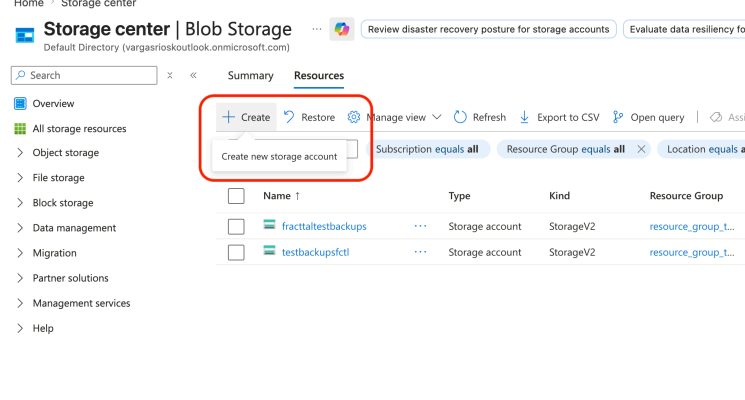Check the testbackupsfctl row checkbox

[x=236, y=252]
